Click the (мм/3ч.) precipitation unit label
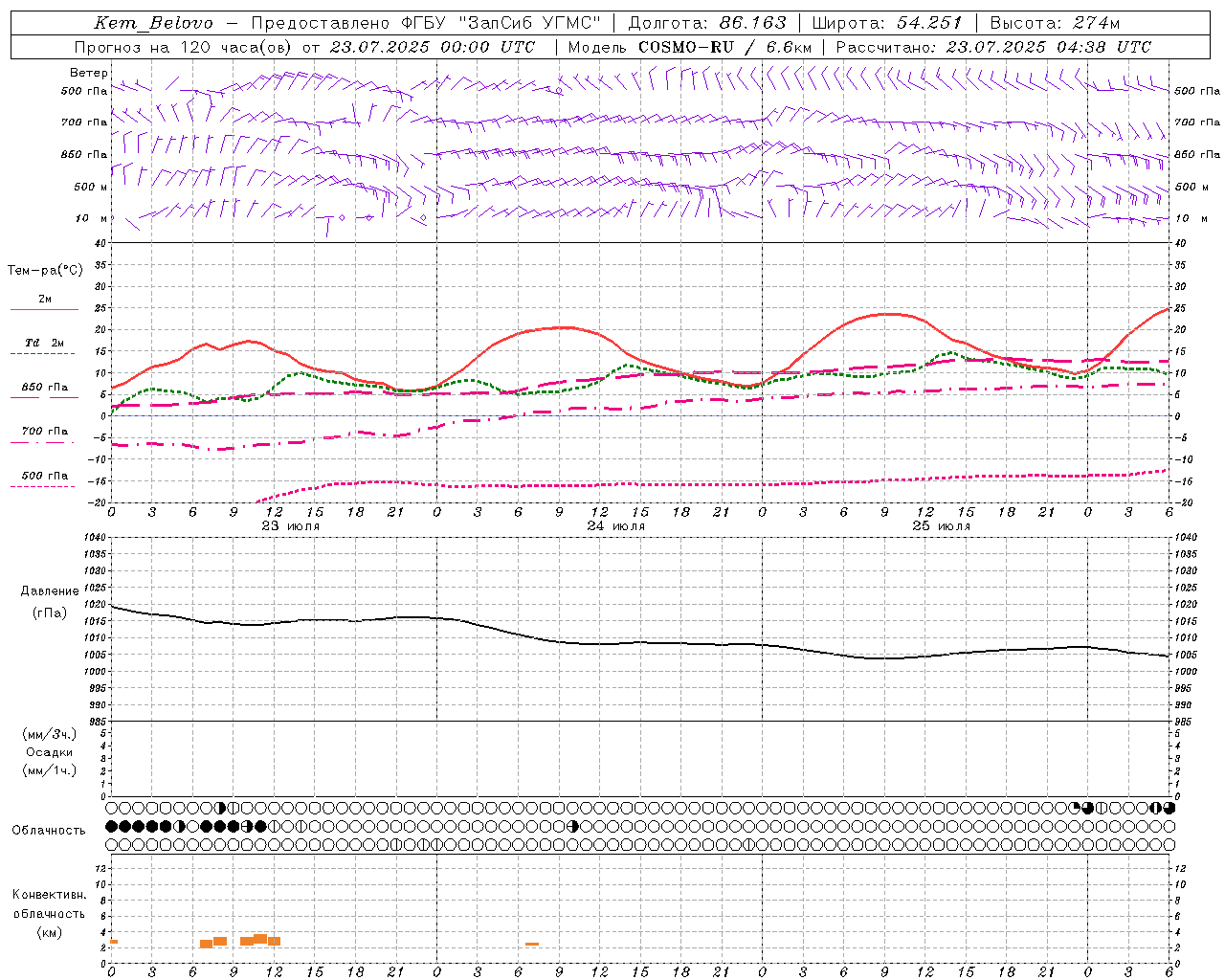 pos(50,734)
